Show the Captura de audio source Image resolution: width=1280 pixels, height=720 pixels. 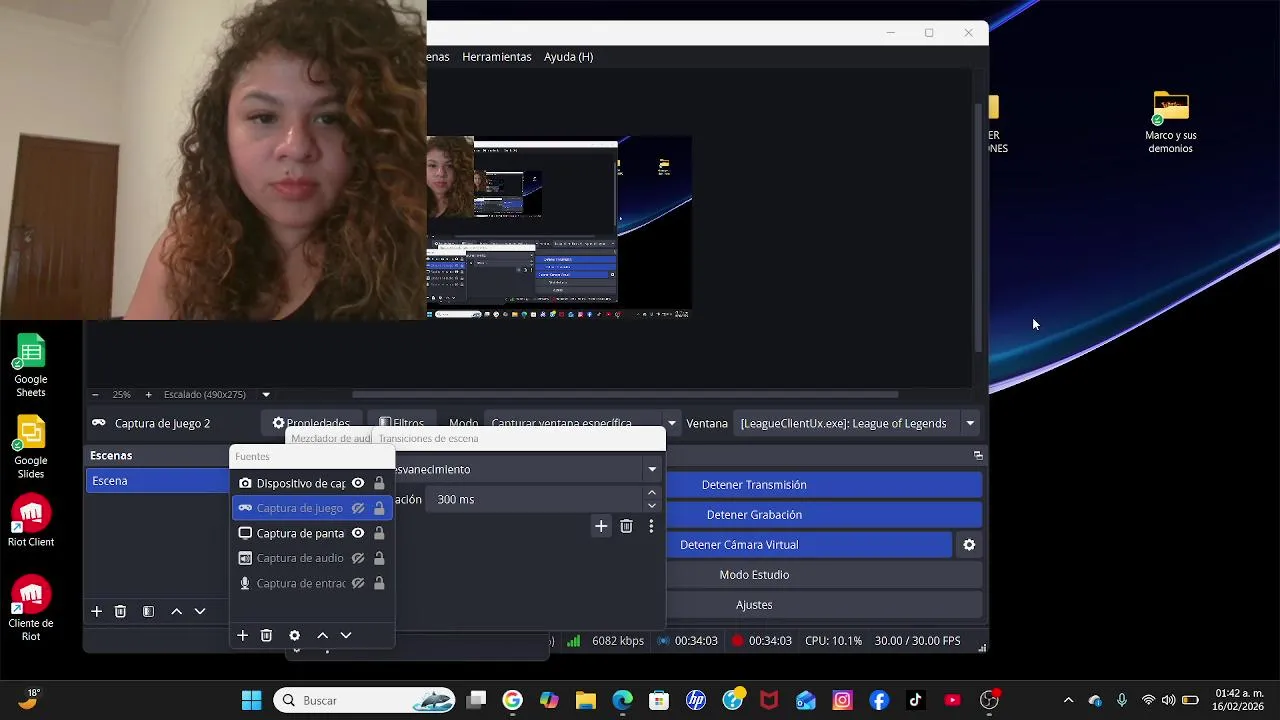tap(358, 558)
